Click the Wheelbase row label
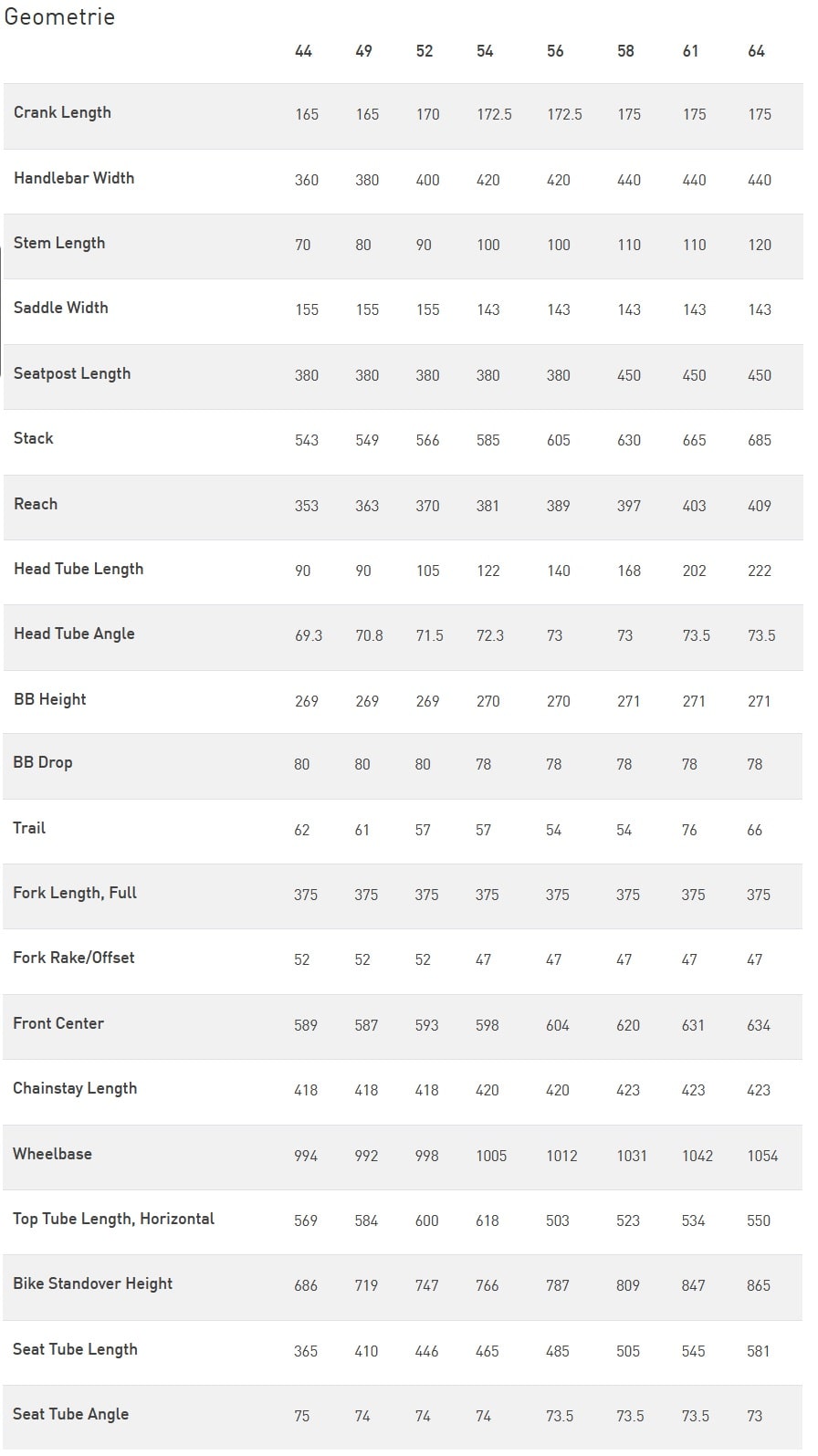 (x=52, y=1154)
